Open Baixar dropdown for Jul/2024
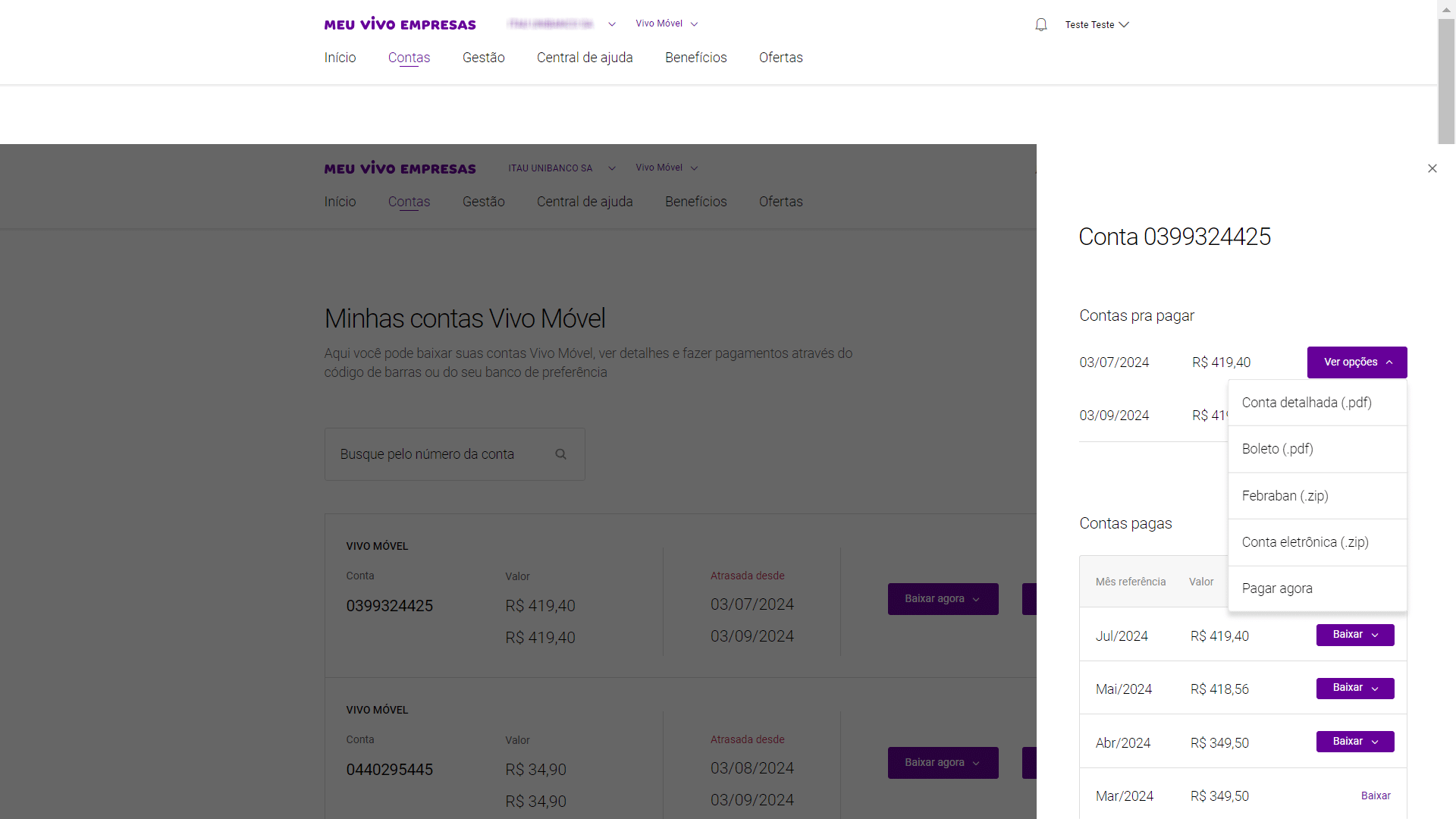Image resolution: width=1456 pixels, height=819 pixels. tap(1355, 635)
